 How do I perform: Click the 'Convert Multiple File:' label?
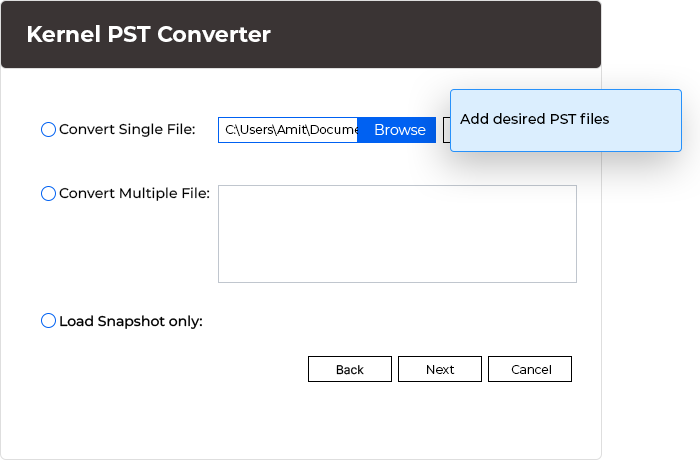[x=134, y=193]
